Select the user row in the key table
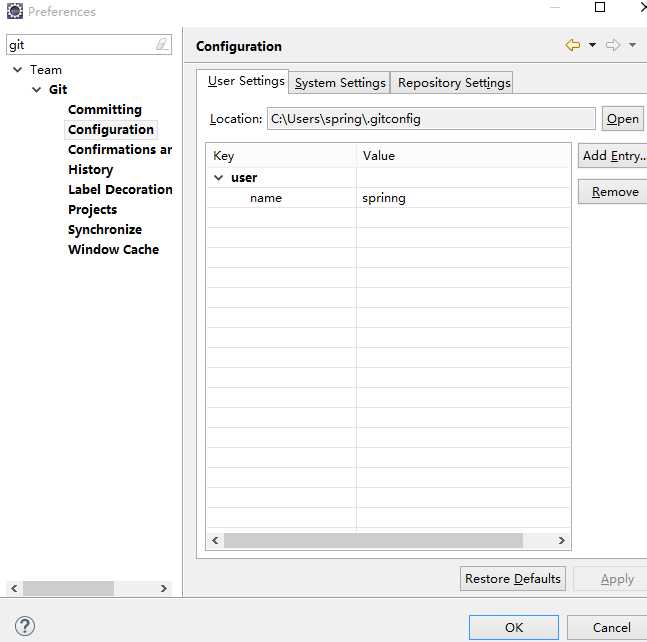This screenshot has width=647, height=642. (x=388, y=178)
